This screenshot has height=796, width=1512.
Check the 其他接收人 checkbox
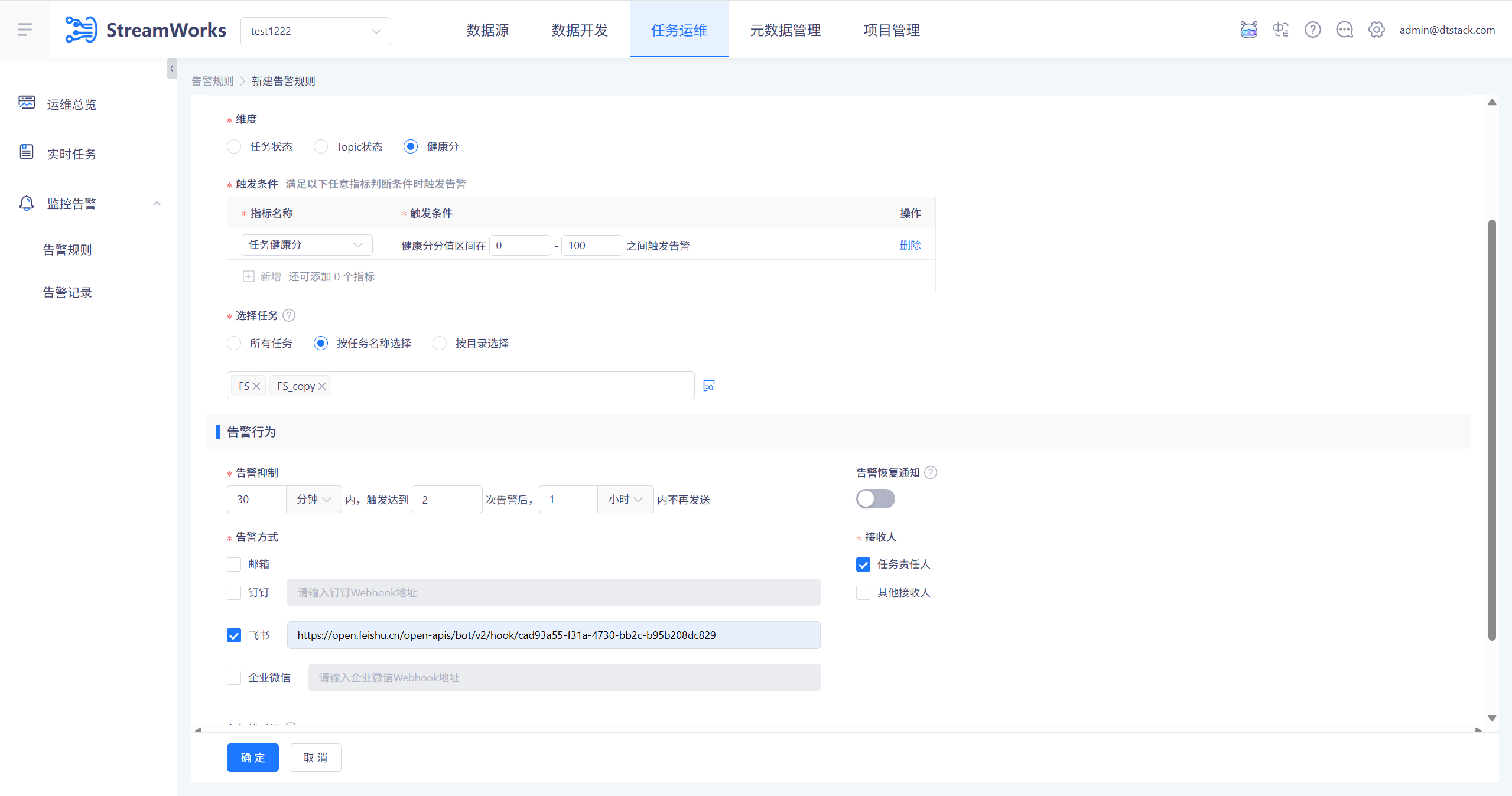click(863, 592)
